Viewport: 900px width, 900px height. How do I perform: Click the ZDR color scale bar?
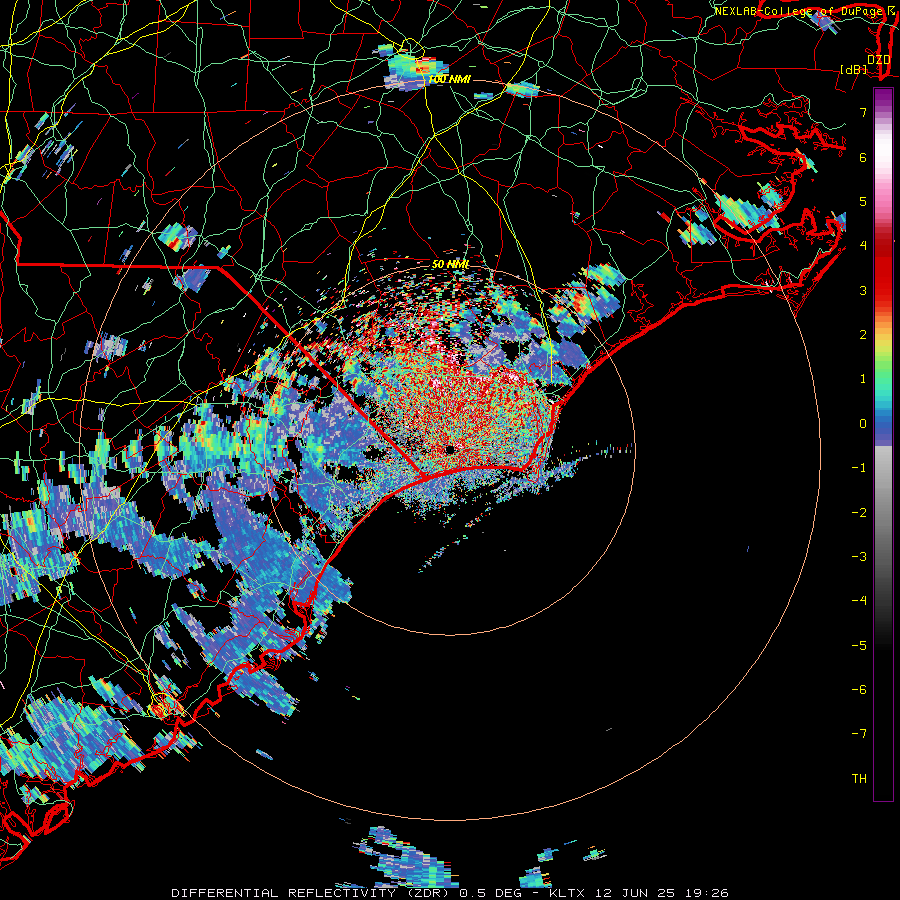click(883, 444)
